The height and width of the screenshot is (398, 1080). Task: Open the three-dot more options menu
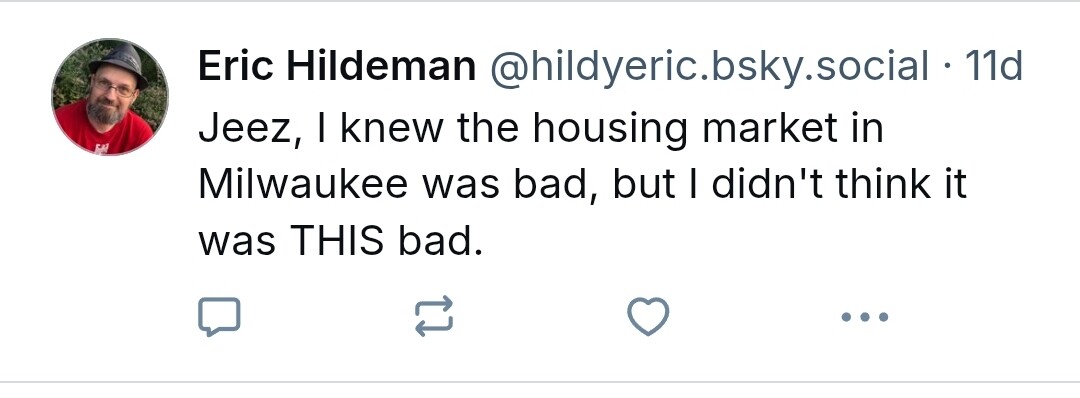[x=864, y=317]
